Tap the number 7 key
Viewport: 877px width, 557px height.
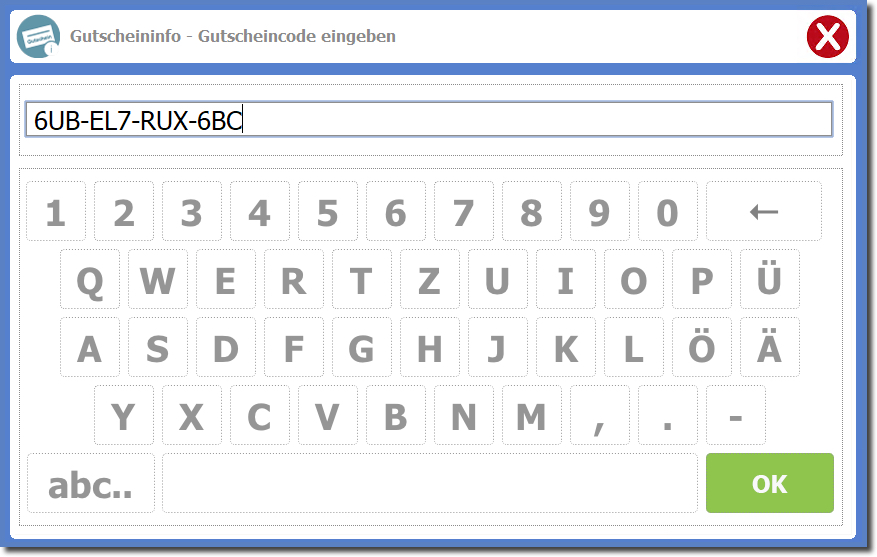click(464, 211)
